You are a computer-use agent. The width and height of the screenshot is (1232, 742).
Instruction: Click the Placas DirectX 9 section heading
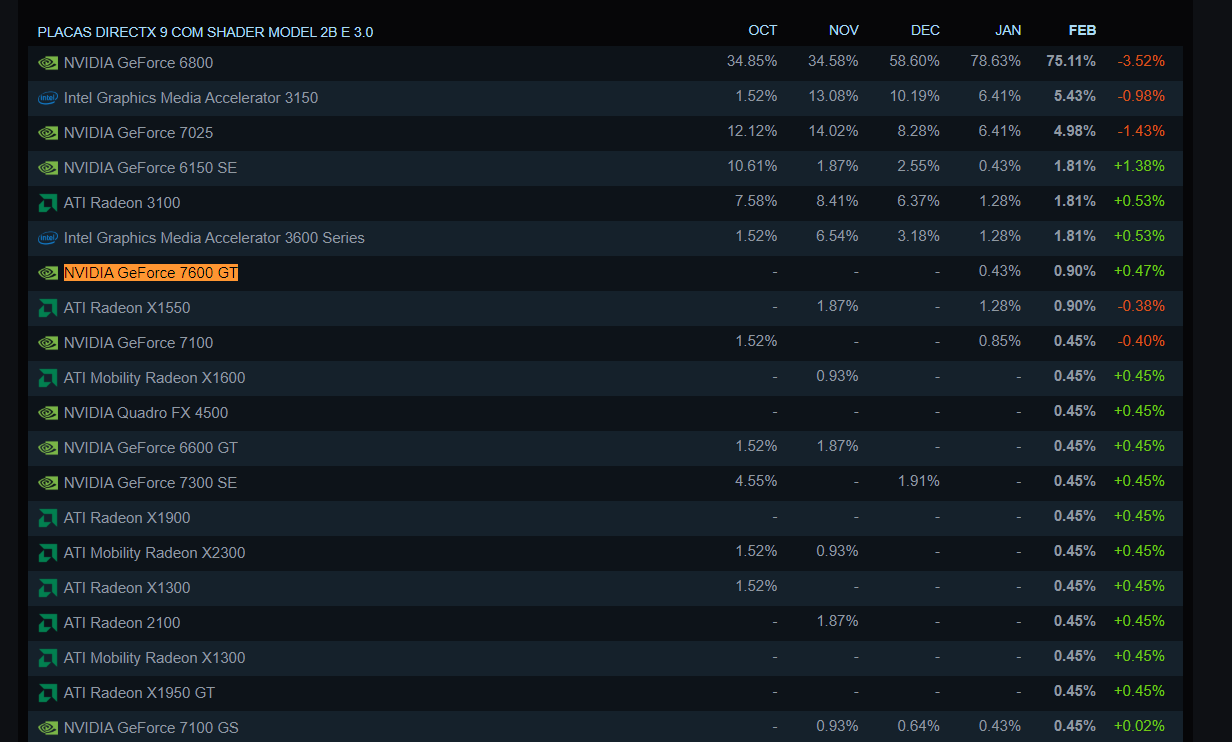click(x=205, y=32)
